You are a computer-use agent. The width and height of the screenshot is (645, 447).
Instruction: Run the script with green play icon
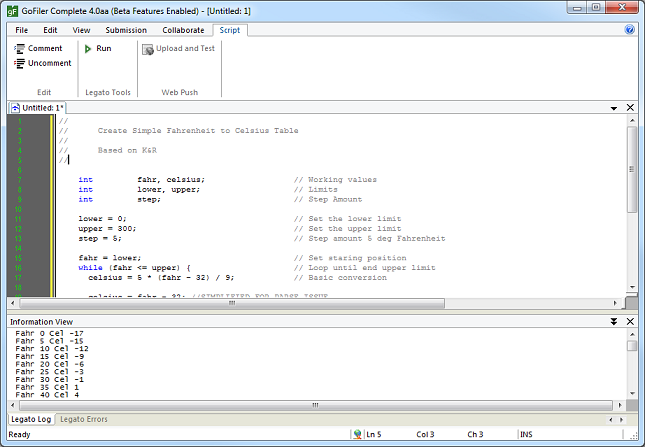(88, 49)
